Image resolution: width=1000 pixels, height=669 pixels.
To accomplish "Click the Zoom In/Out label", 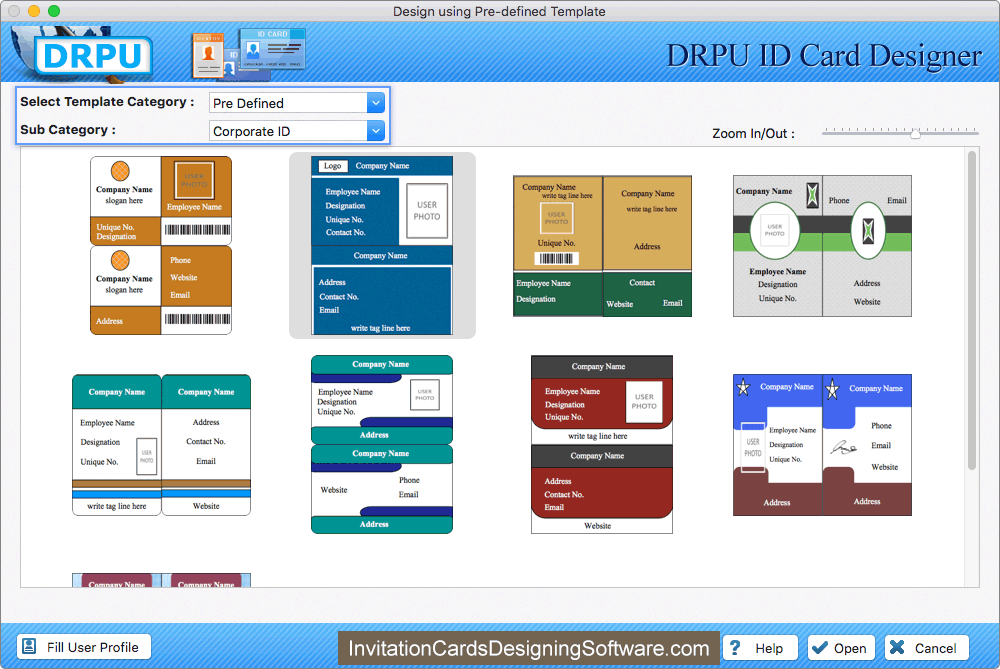I will point(753,133).
